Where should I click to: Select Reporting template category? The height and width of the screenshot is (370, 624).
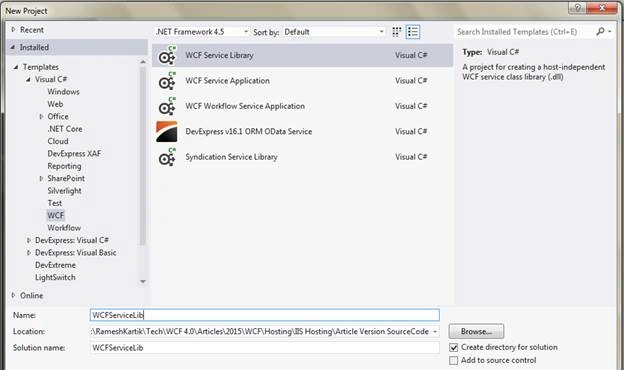[x=64, y=166]
